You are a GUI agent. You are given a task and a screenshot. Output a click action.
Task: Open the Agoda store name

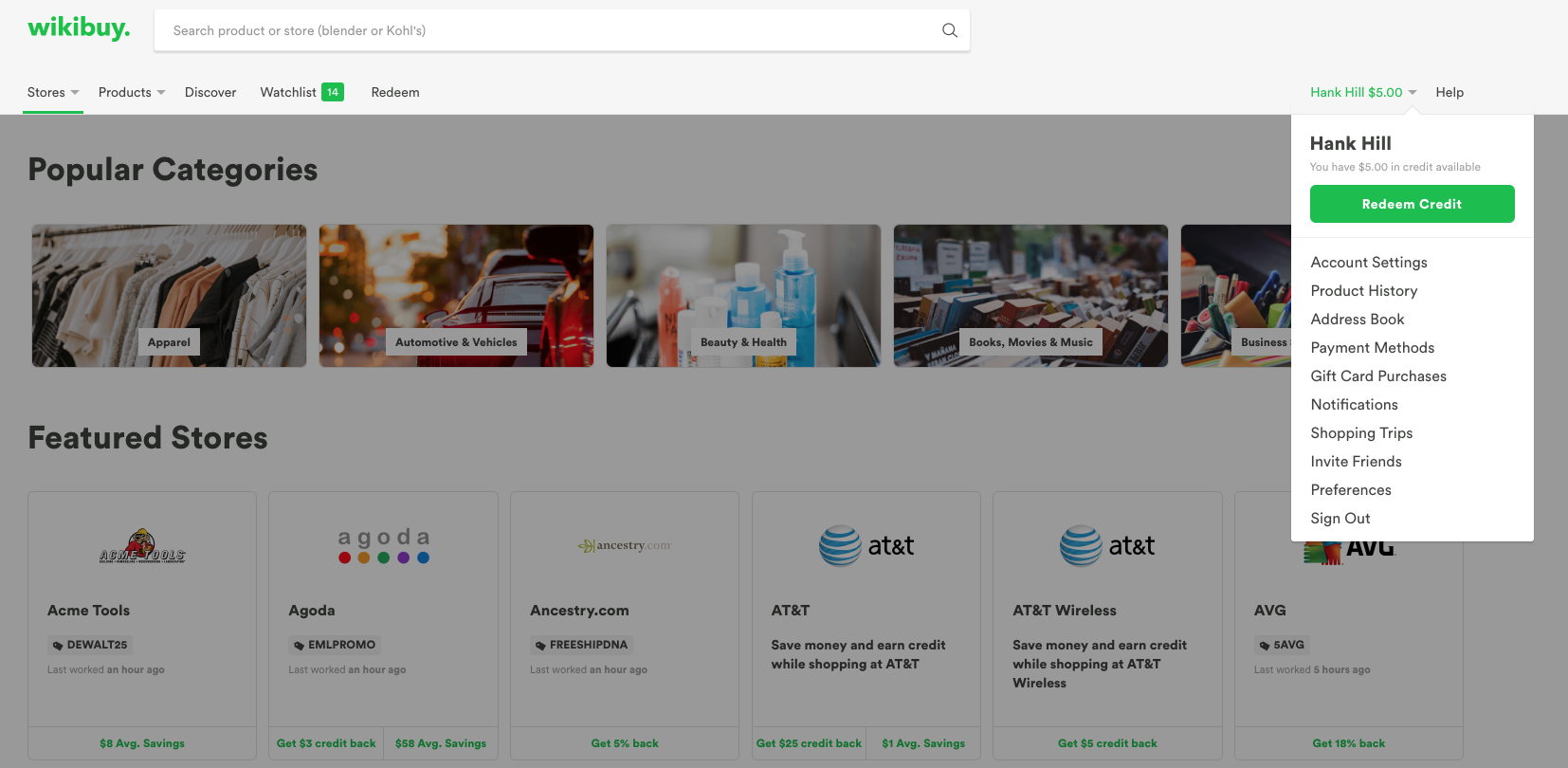click(312, 611)
